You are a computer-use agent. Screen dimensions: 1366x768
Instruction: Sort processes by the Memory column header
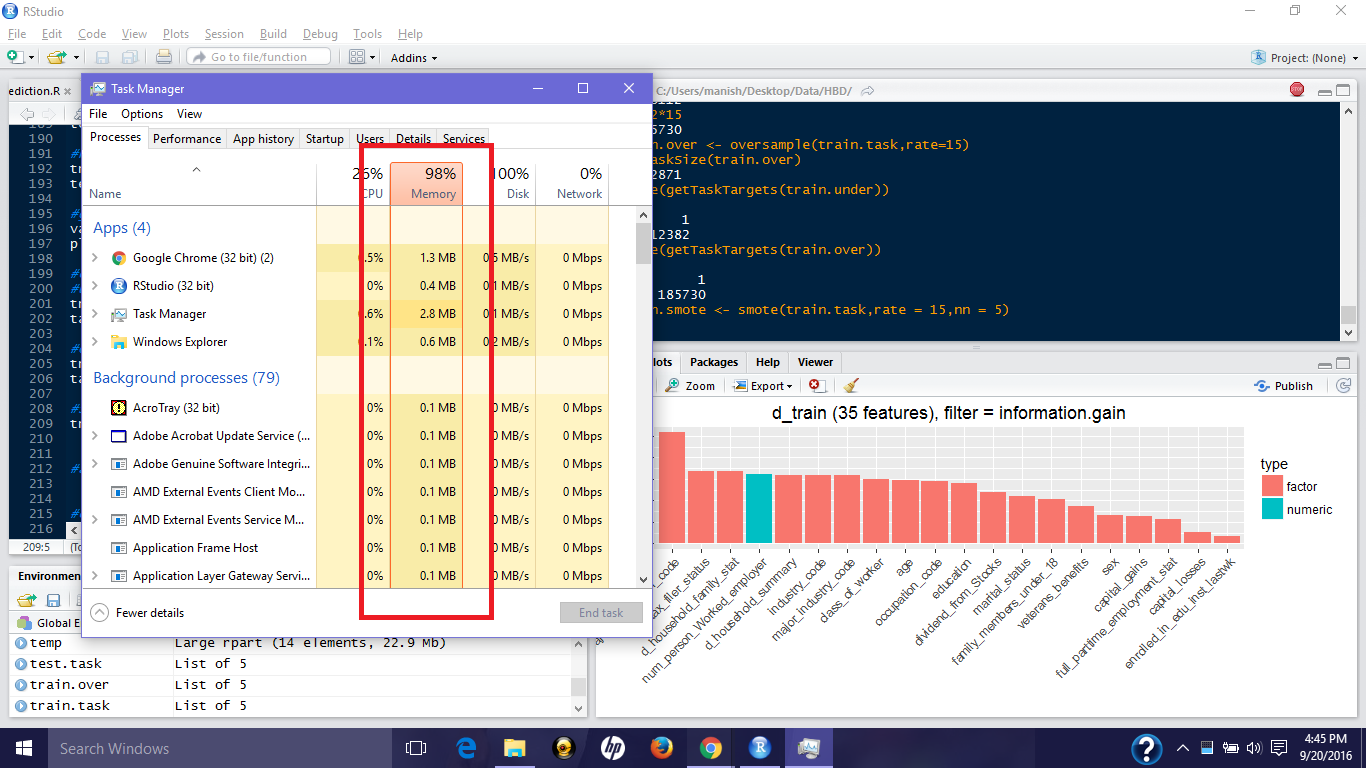[x=427, y=184]
